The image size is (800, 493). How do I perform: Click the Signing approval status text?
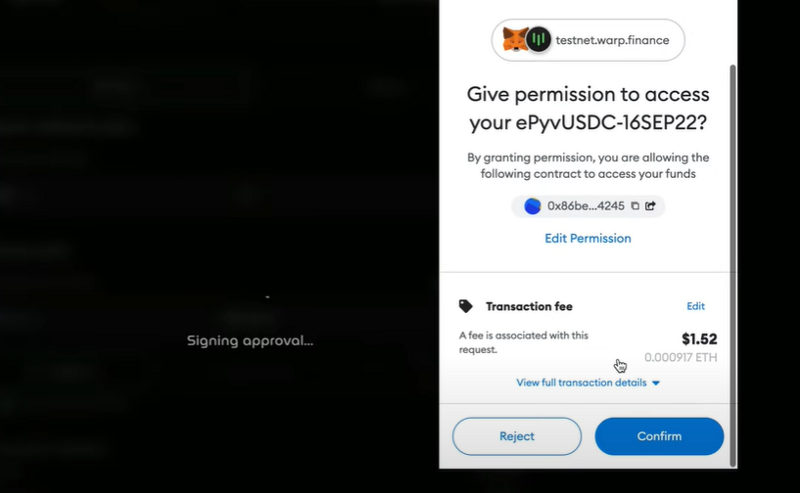point(250,341)
